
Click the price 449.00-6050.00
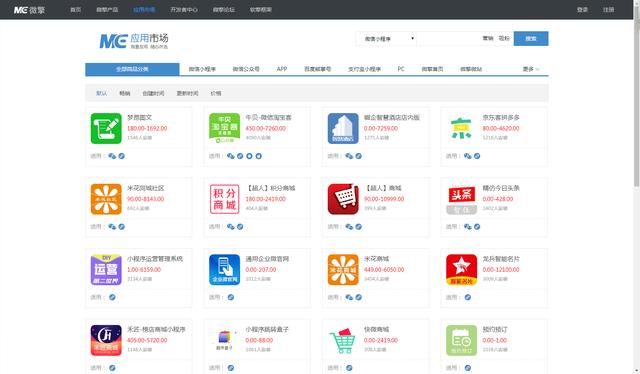384,269
